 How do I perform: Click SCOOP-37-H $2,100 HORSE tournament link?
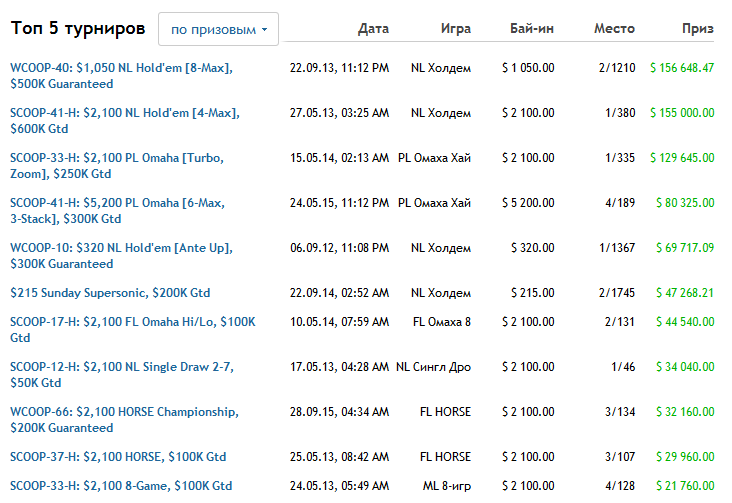point(118,457)
